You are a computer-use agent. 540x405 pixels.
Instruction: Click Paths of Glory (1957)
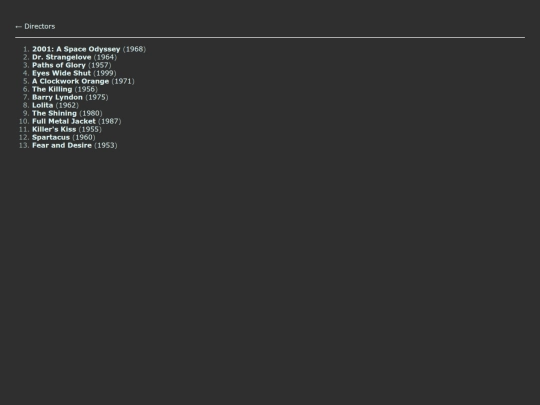(x=72, y=65)
